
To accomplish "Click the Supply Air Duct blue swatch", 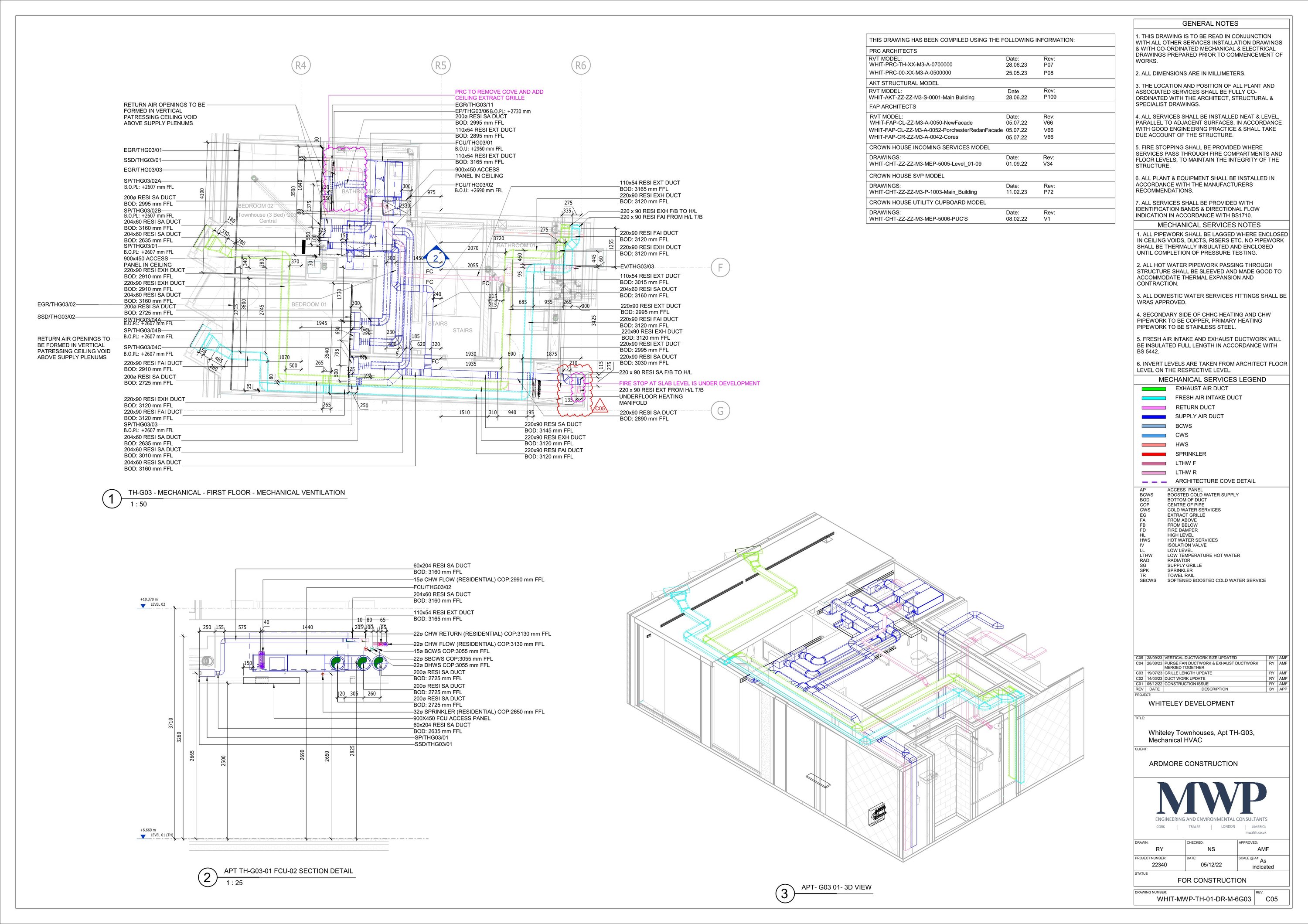I will (x=1154, y=416).
